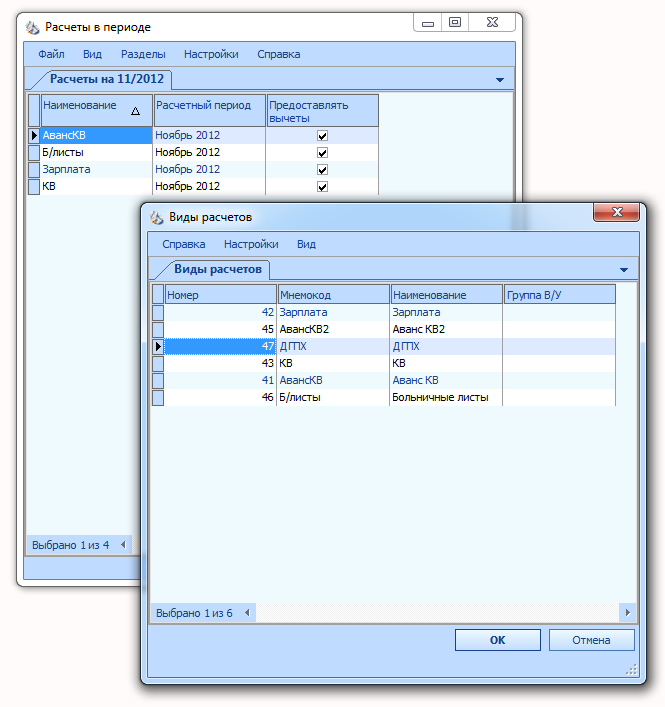Click the row selector for number 42

(158, 312)
